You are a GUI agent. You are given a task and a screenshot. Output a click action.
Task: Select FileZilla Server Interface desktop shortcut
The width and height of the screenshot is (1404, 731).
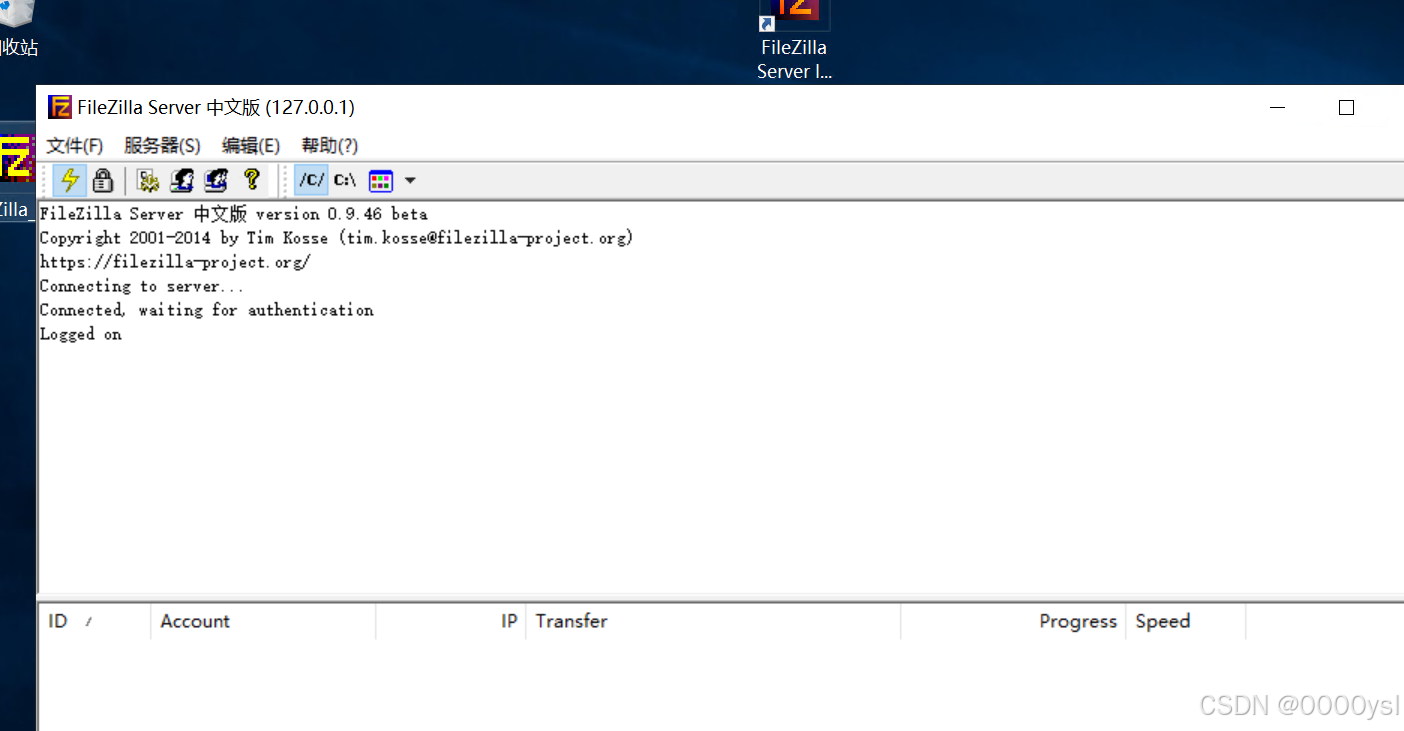click(x=794, y=40)
